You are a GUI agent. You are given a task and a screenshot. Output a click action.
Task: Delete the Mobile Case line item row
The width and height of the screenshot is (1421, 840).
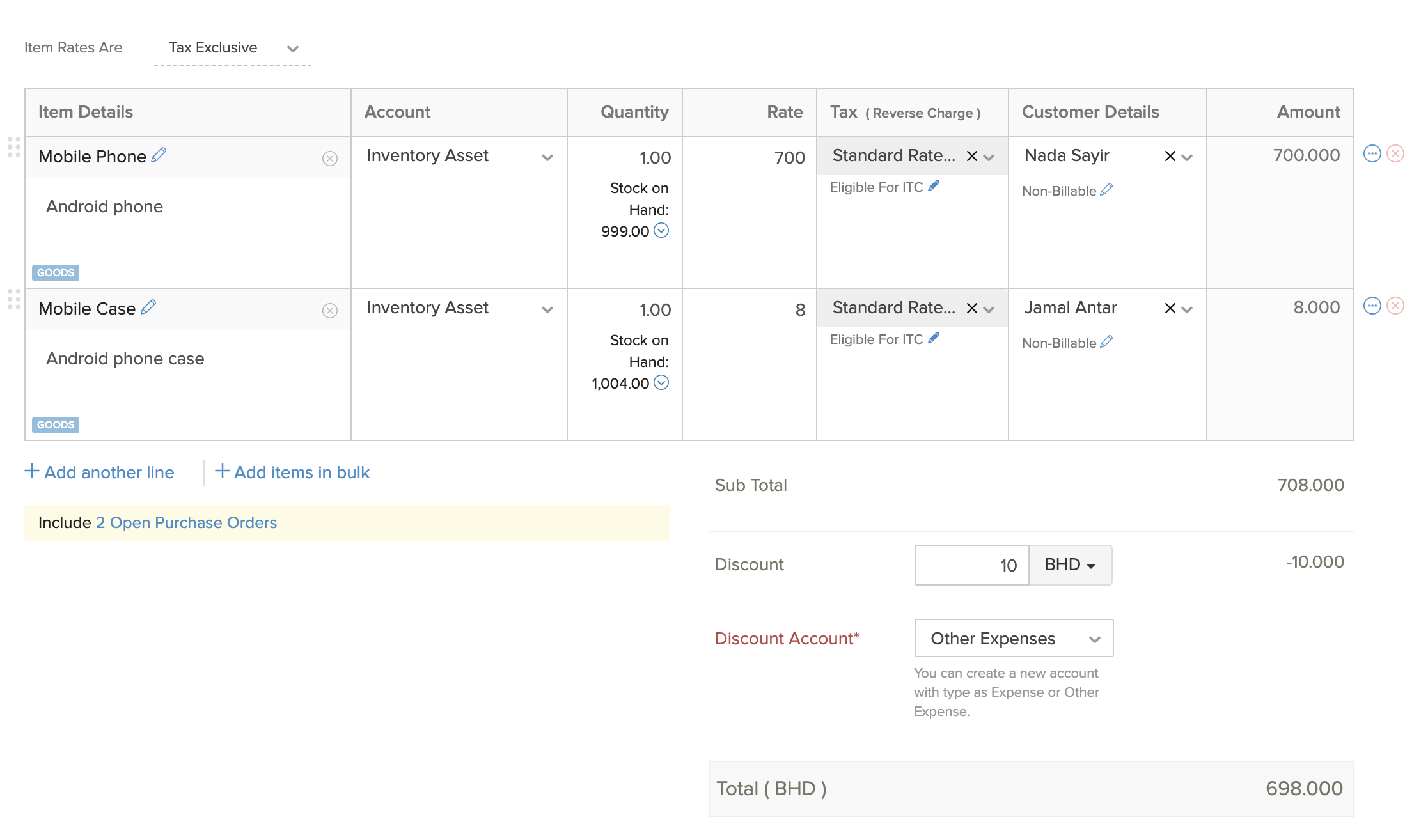1395,306
